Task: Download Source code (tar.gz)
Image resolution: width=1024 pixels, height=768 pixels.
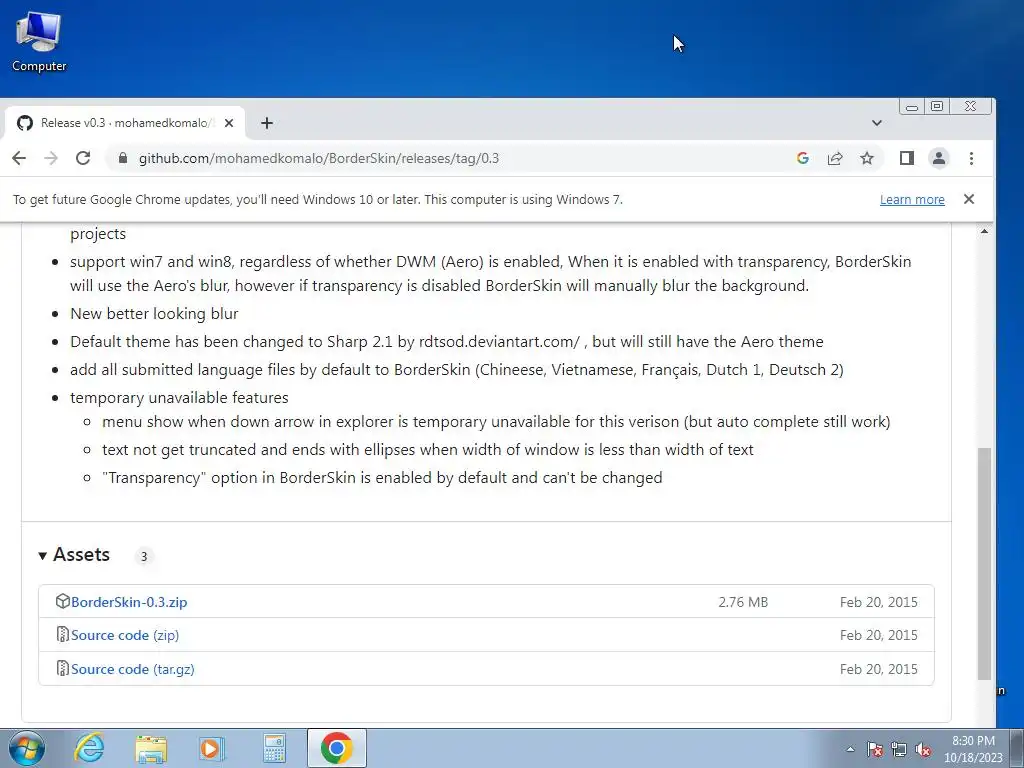Action: (x=133, y=669)
